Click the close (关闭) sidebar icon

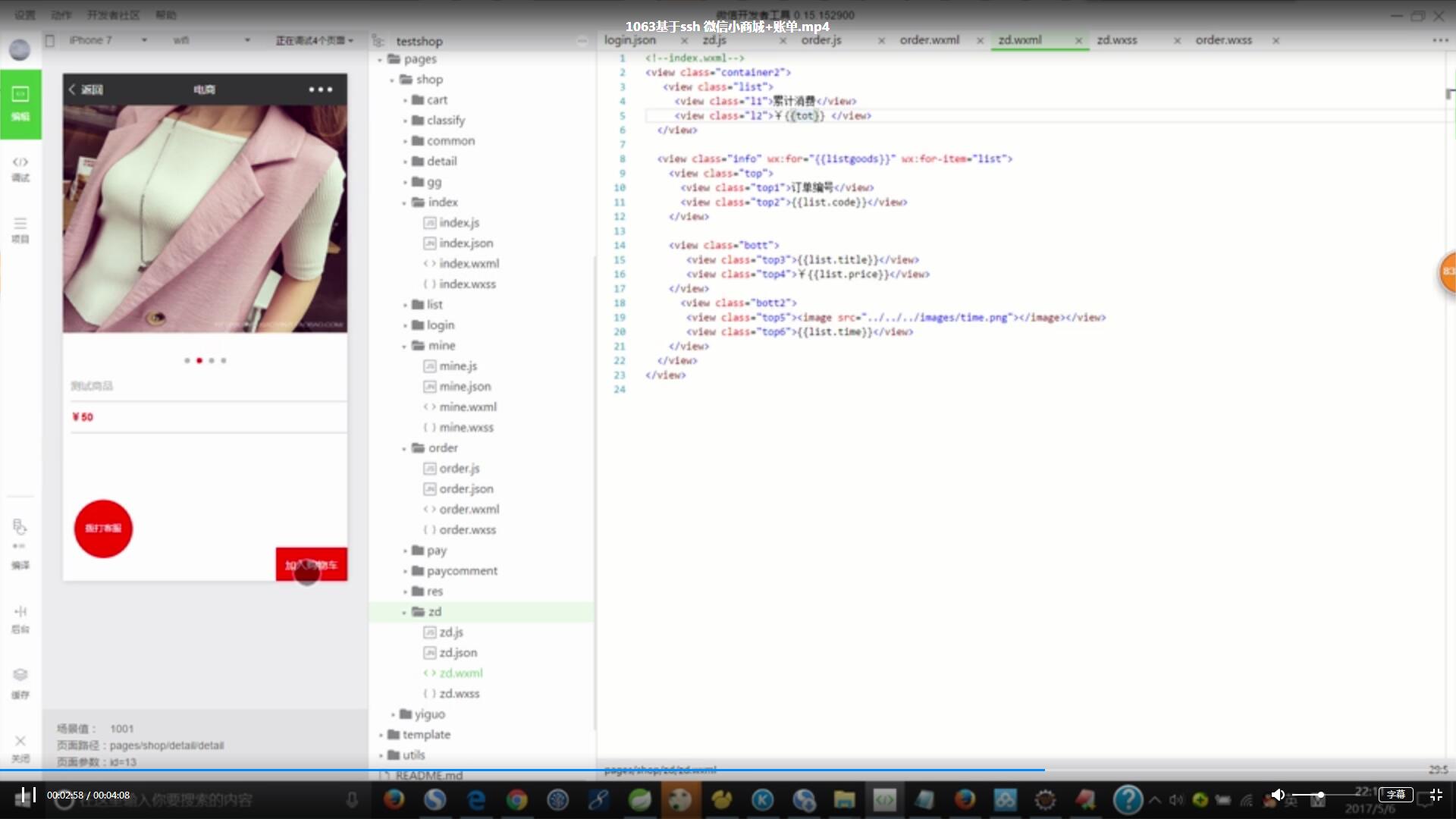20,748
